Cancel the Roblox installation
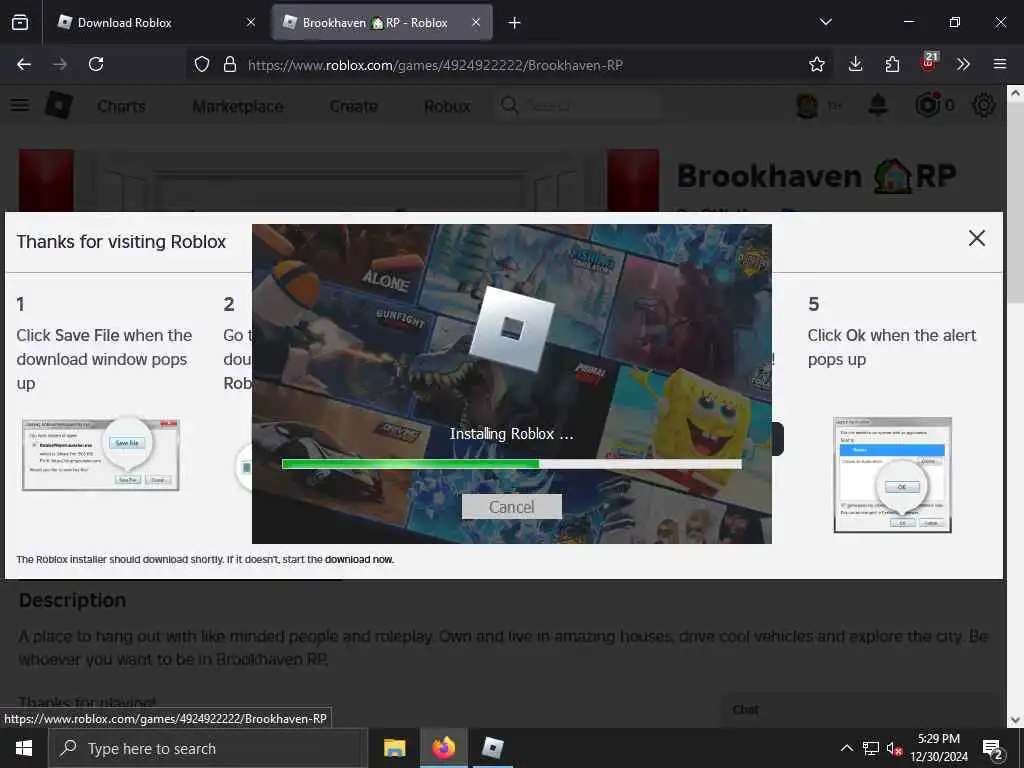Screen dimensions: 1024x768 click(511, 507)
